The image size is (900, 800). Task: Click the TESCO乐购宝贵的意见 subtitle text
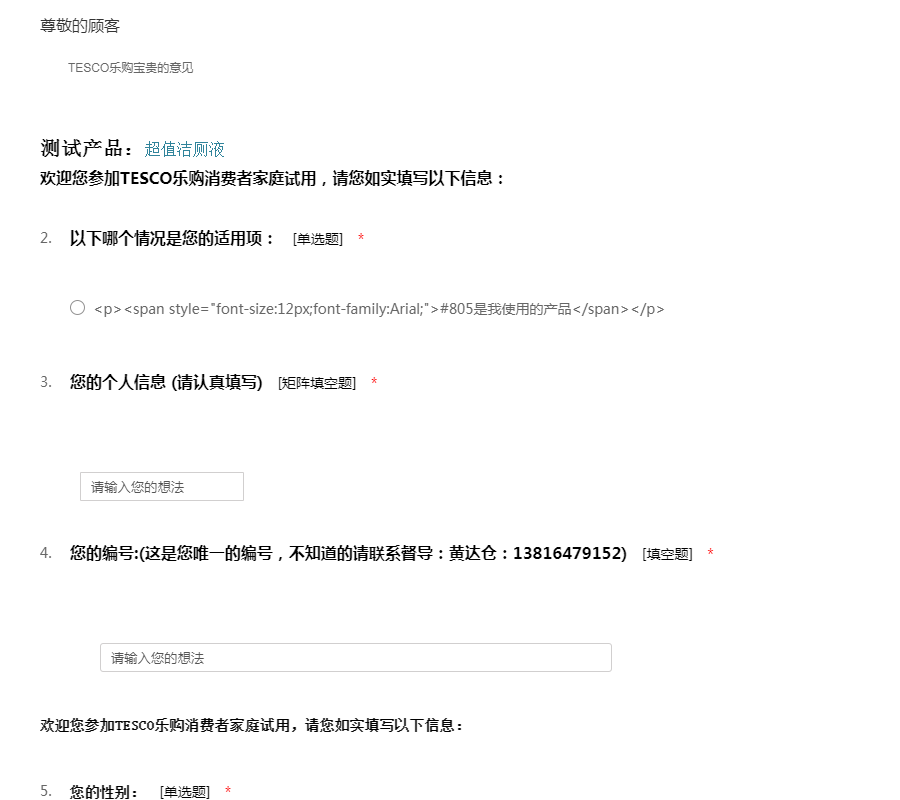coord(130,68)
